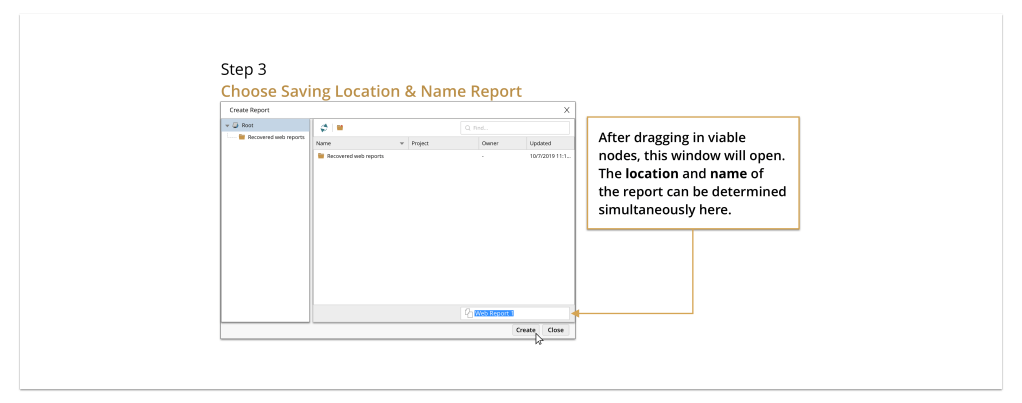Image resolution: width=1022 pixels, height=403 pixels.
Task: Open the Name column dropdown arrow
Action: (x=402, y=144)
